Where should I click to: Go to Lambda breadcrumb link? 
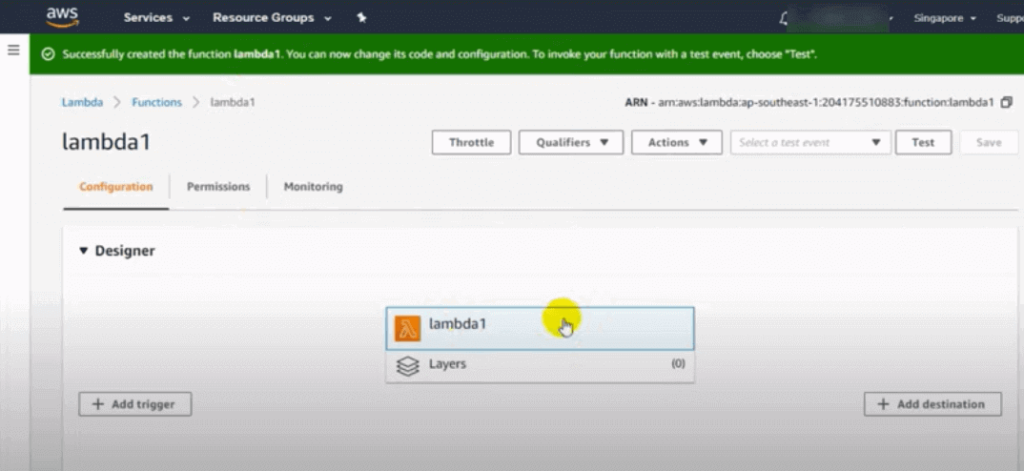82,103
